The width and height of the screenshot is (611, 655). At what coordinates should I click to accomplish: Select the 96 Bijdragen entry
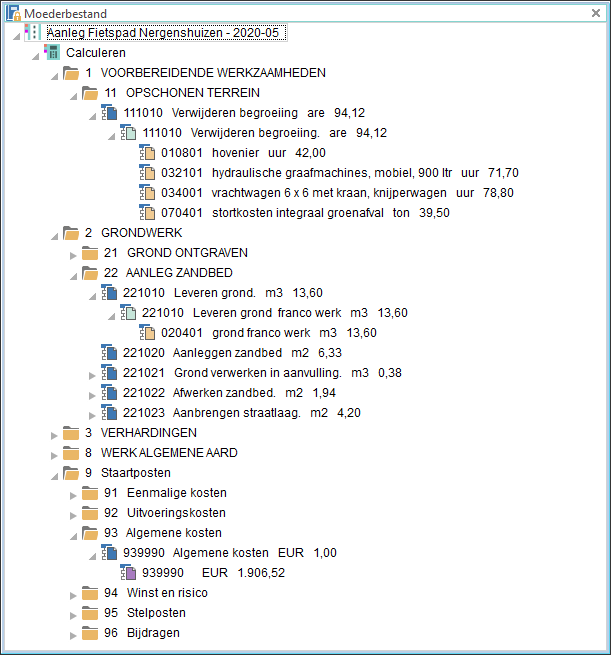point(144,633)
